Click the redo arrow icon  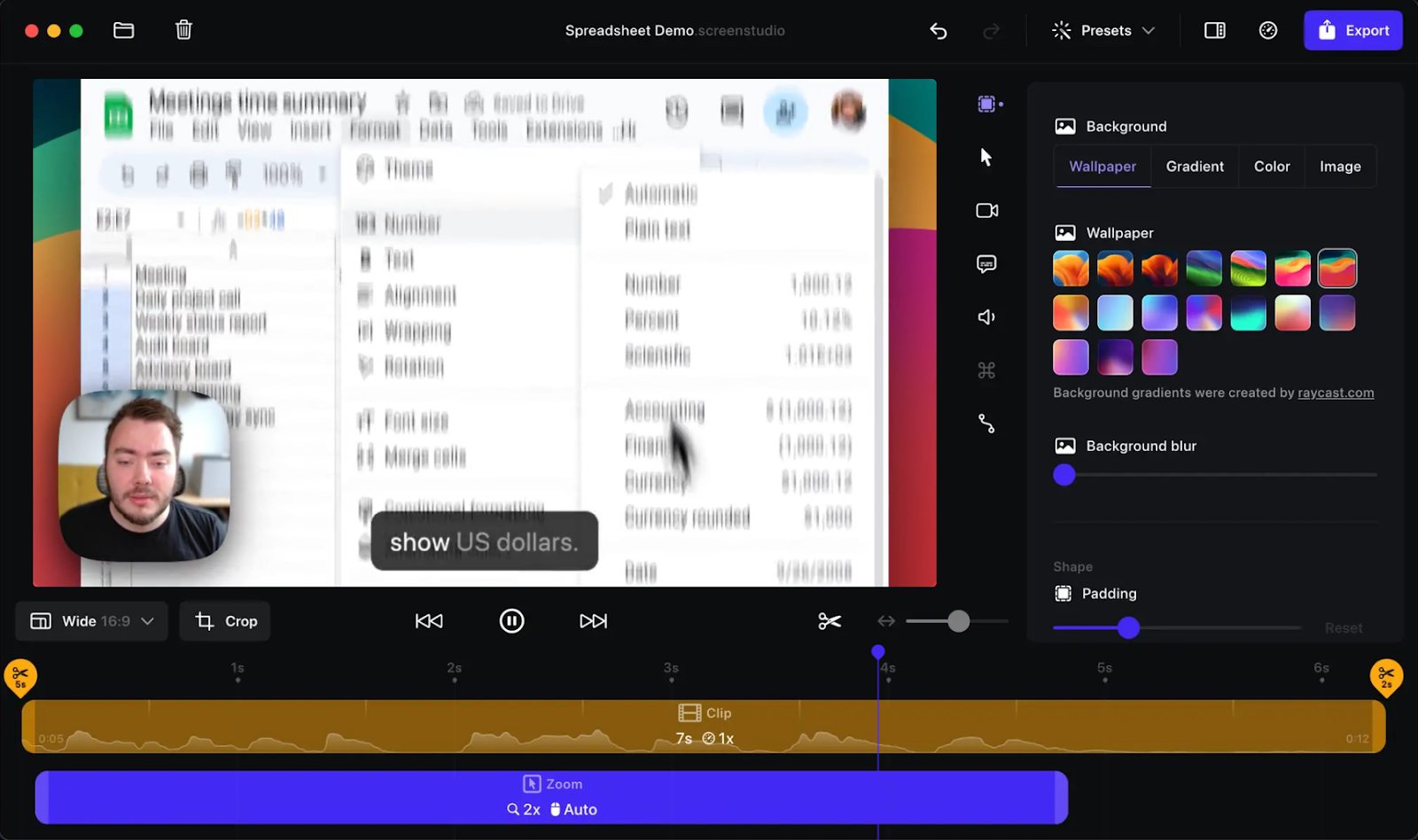click(991, 31)
